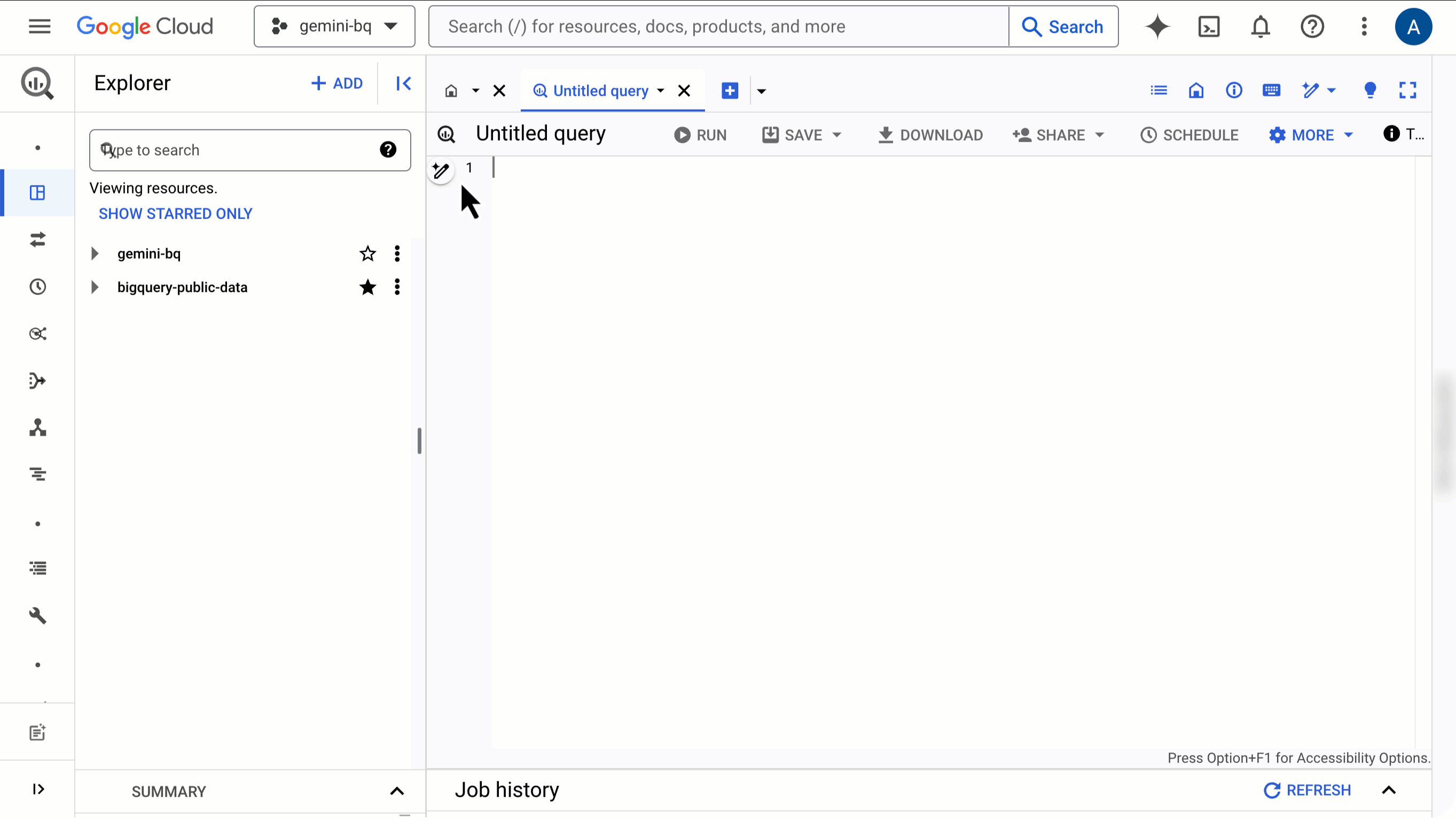Image resolution: width=1456 pixels, height=819 pixels.
Task: Expand the gemini-bq project tree
Action: (95, 254)
